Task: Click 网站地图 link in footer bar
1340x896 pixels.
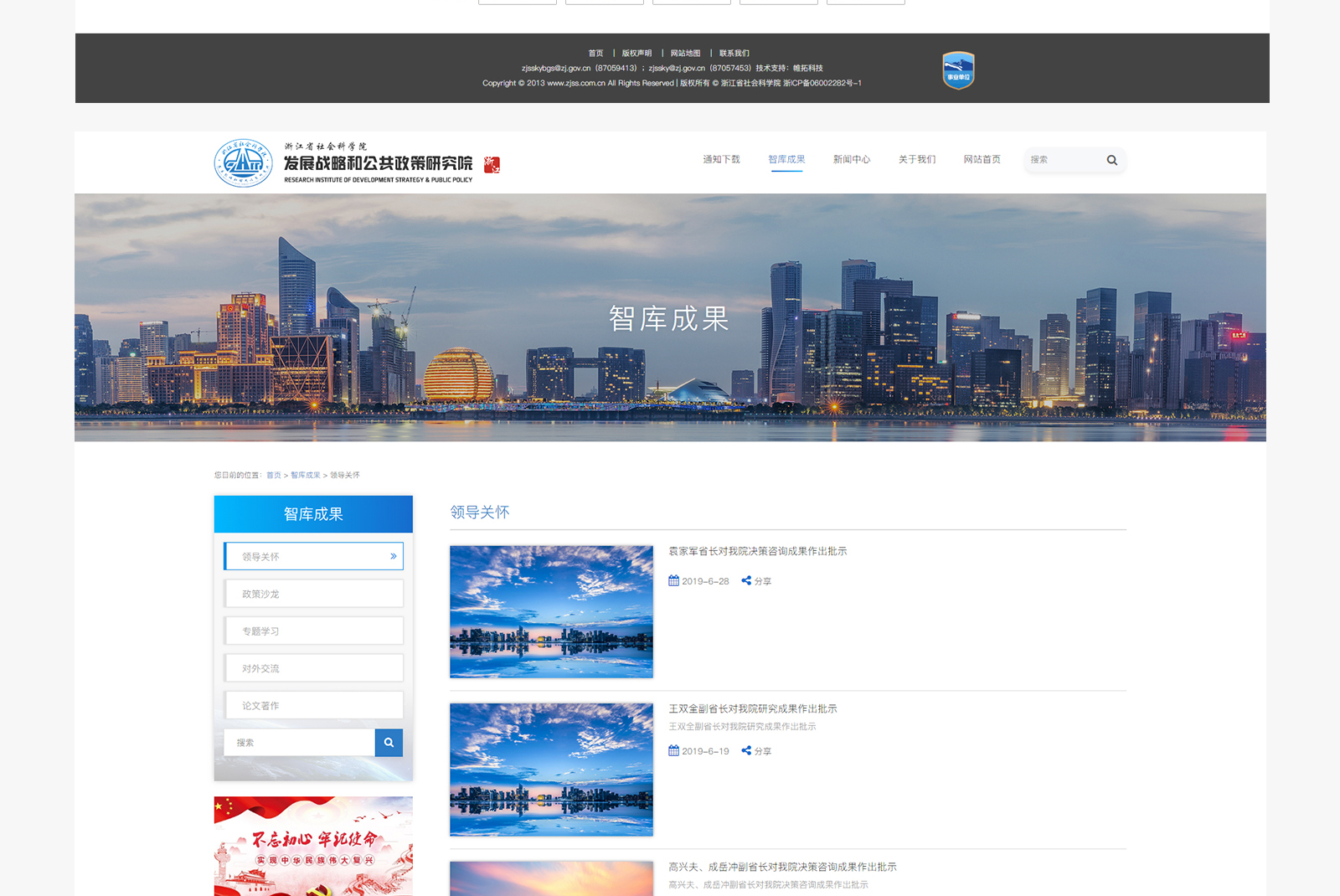Action: tap(685, 54)
